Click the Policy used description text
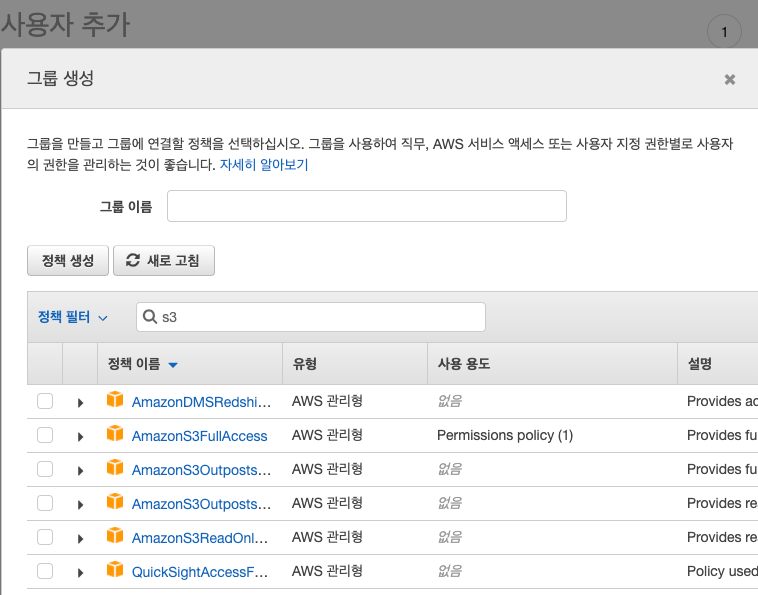Screen dimensions: 758x595 [722, 571]
